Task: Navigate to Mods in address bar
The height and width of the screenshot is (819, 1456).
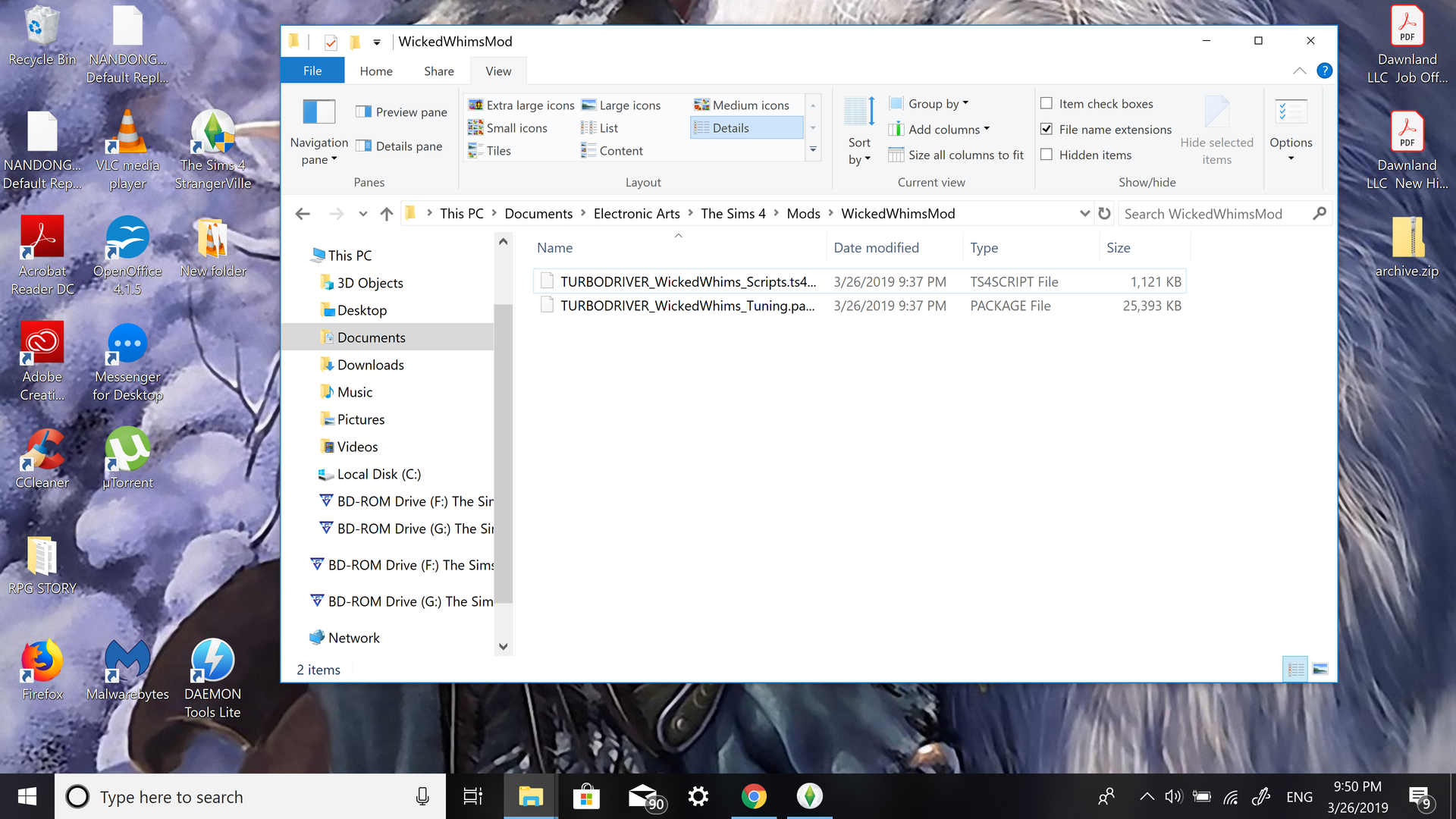Action: click(803, 214)
